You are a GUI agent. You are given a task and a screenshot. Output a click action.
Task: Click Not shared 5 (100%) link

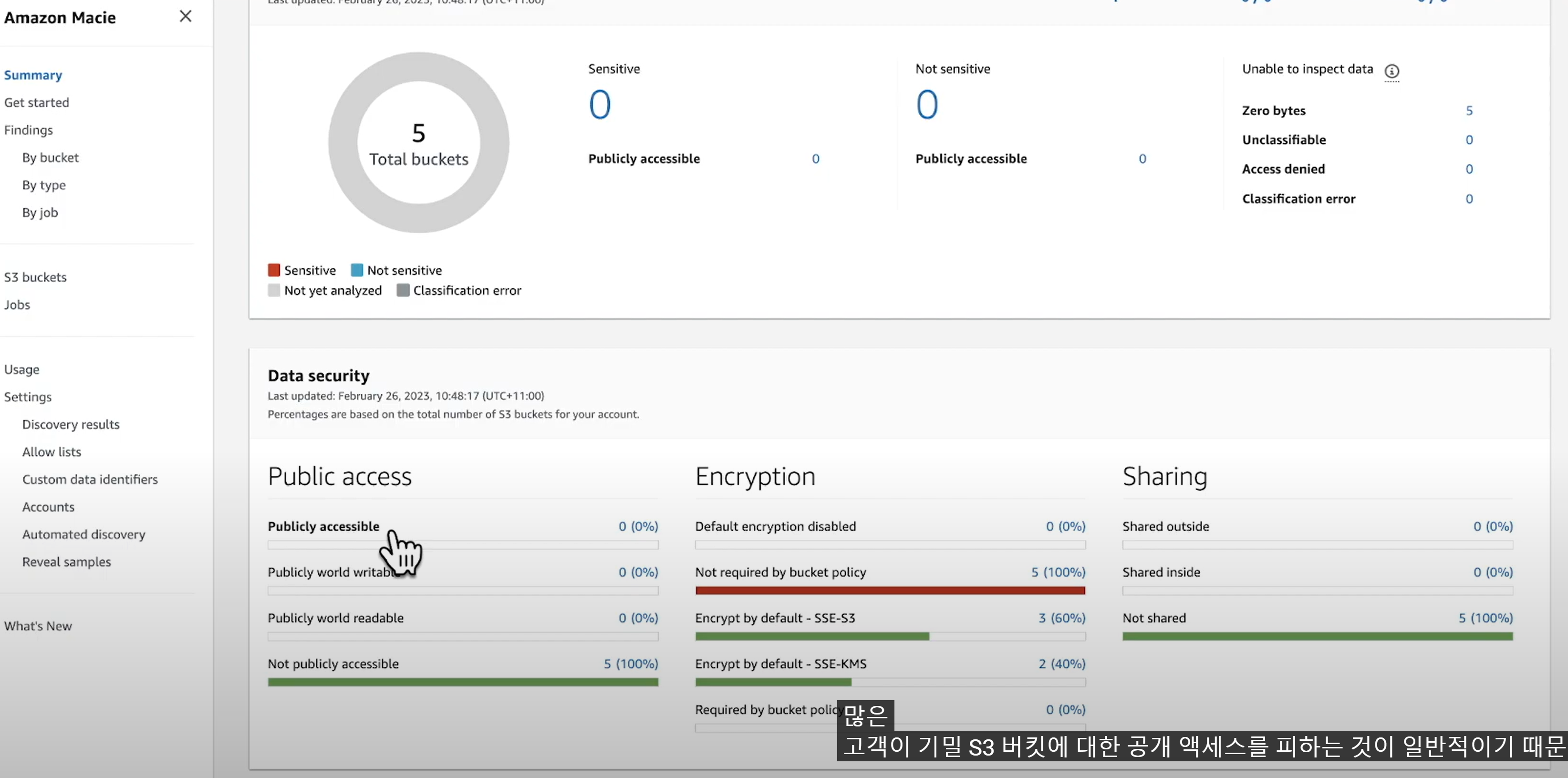[x=1485, y=618]
